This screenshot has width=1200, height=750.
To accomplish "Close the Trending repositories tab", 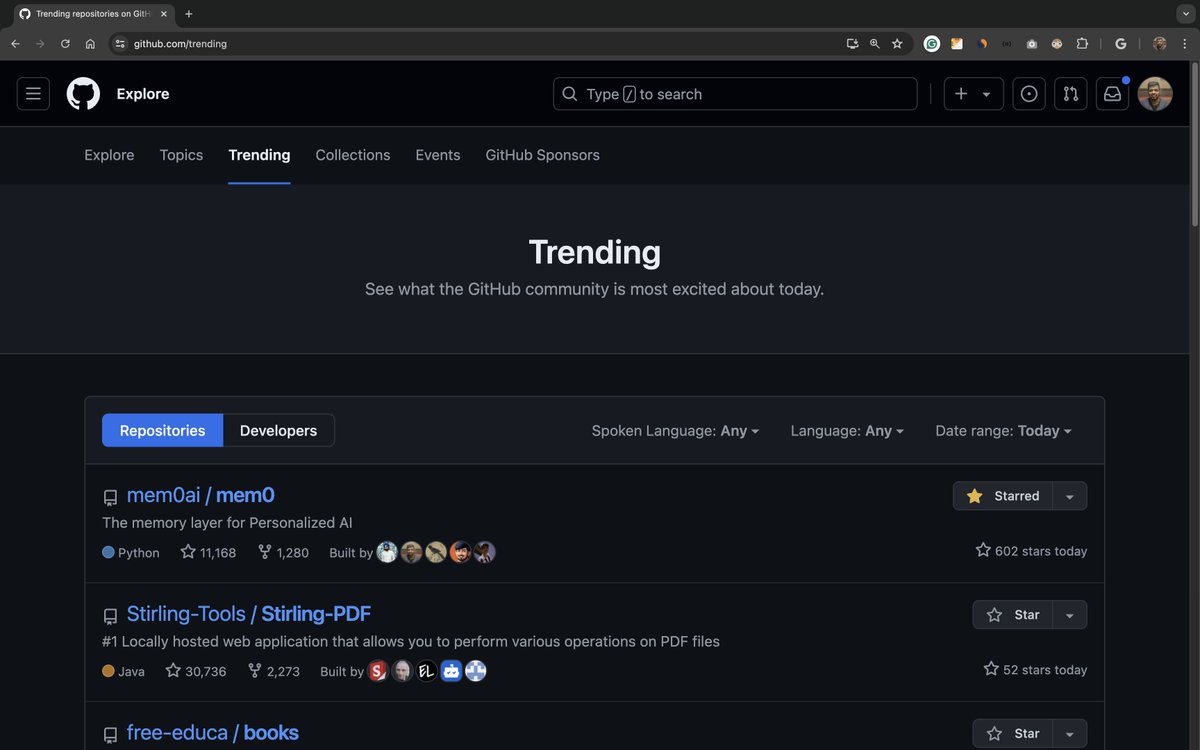I will pos(164,14).
